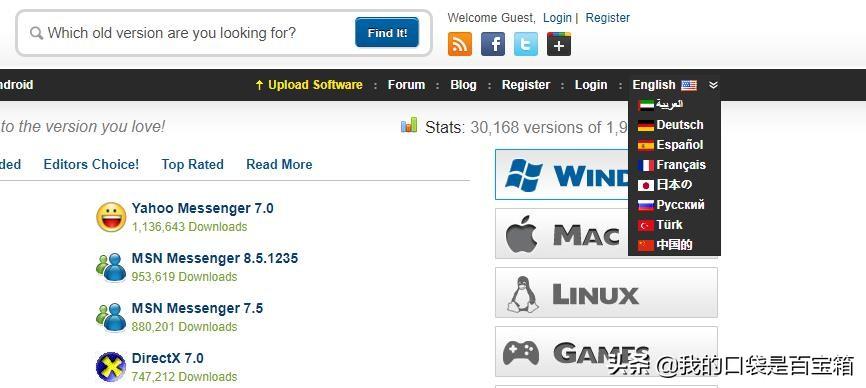
Task: Open MSN Messenger 8.5.1235 link
Action: pos(215,258)
